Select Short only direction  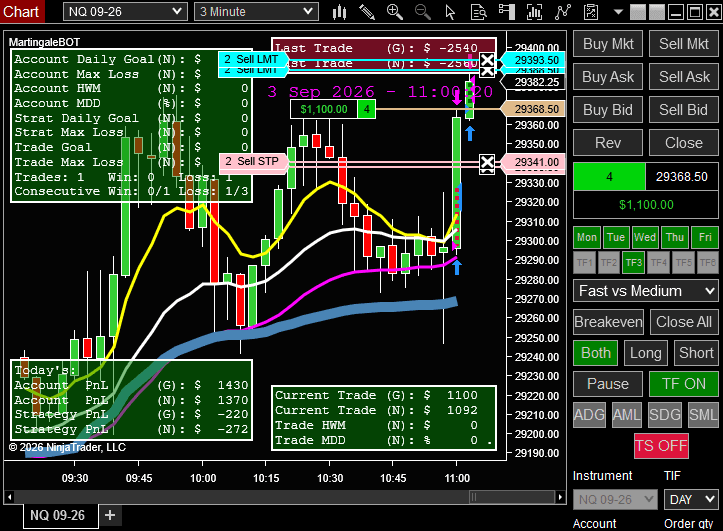pyautogui.click(x=696, y=353)
